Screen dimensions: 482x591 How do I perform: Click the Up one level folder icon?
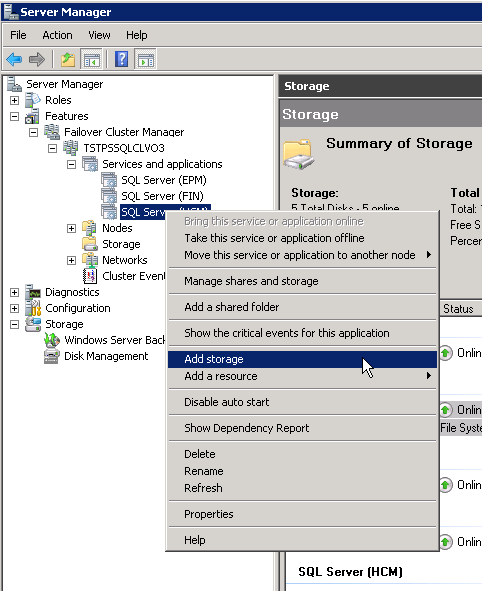pos(68,60)
